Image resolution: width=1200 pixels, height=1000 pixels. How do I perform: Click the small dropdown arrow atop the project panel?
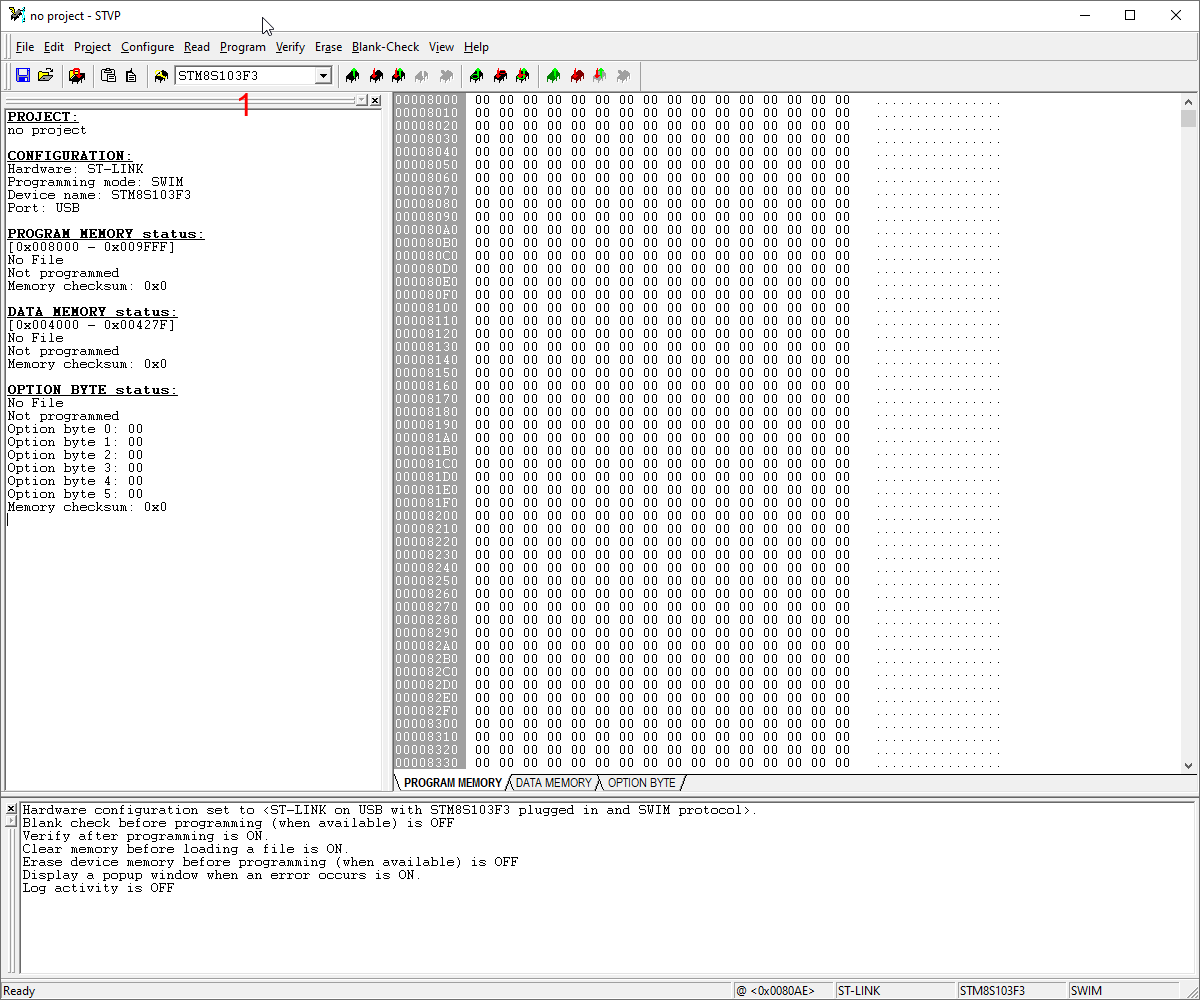point(362,100)
